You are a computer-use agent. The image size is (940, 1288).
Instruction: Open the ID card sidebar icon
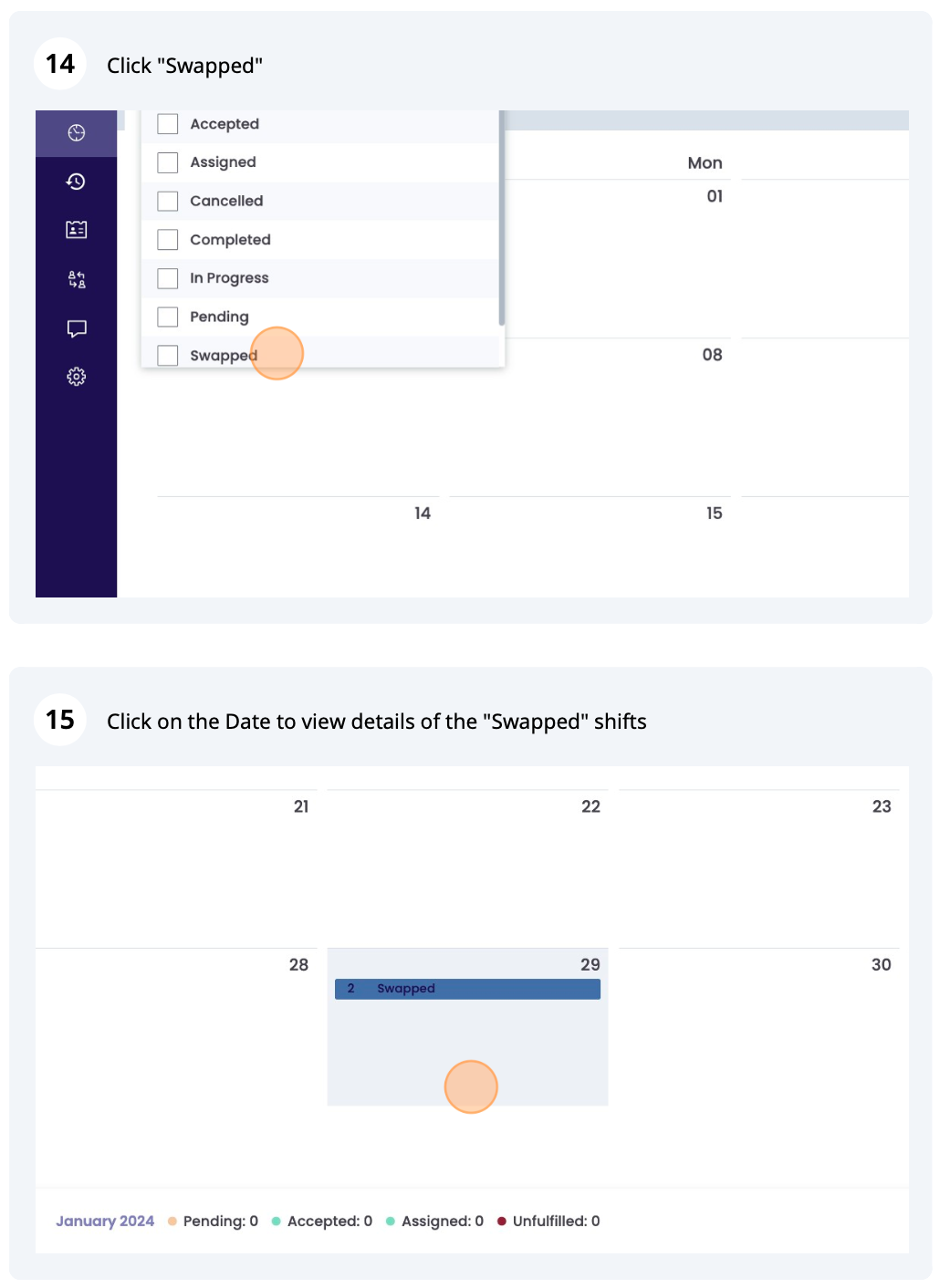[77, 230]
